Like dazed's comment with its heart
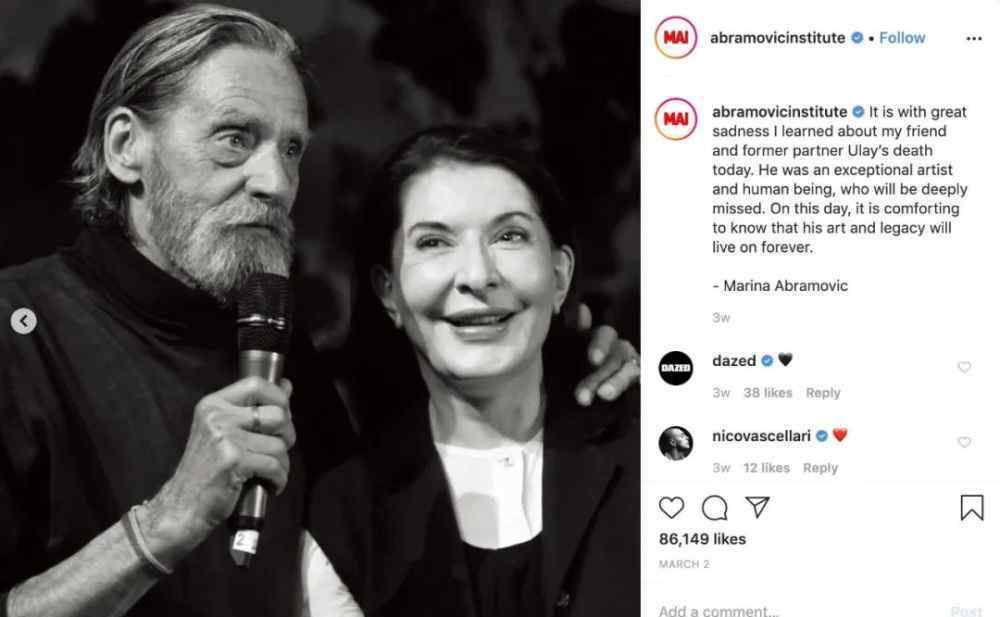The width and height of the screenshot is (1000, 617). 964,367
